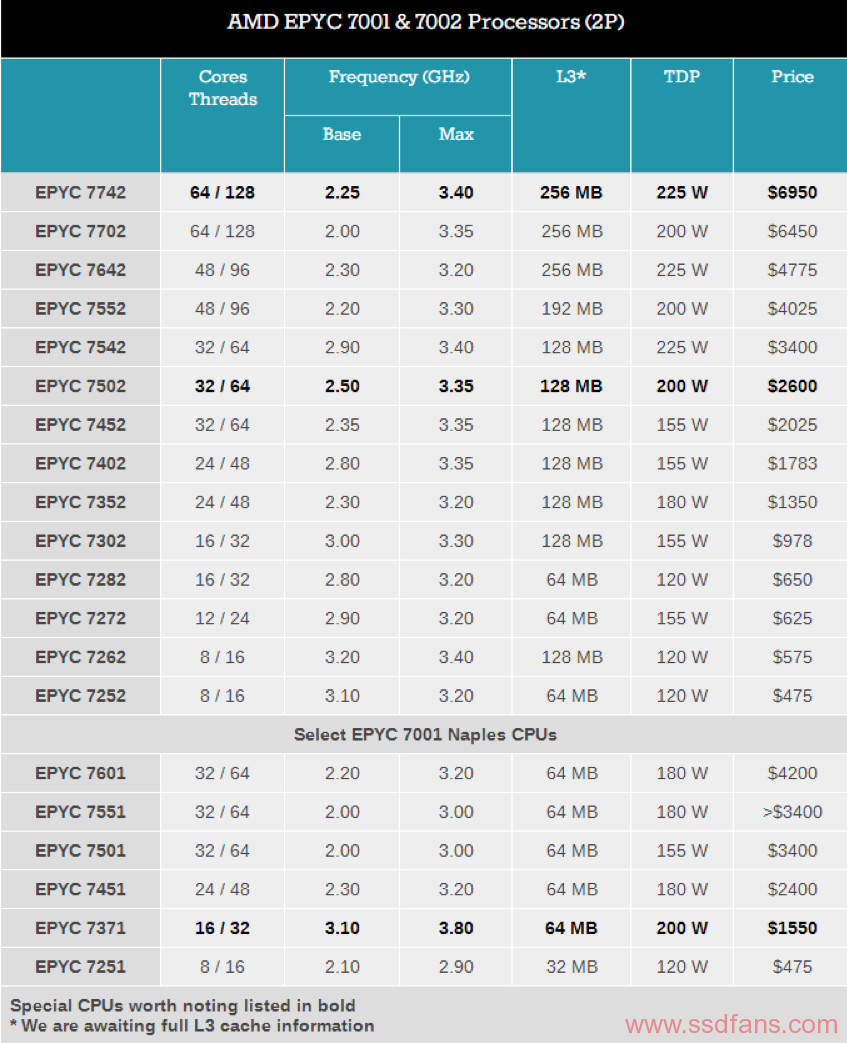847x1043 pixels.
Task: Click the Max frequency sub-header
Action: (456, 134)
